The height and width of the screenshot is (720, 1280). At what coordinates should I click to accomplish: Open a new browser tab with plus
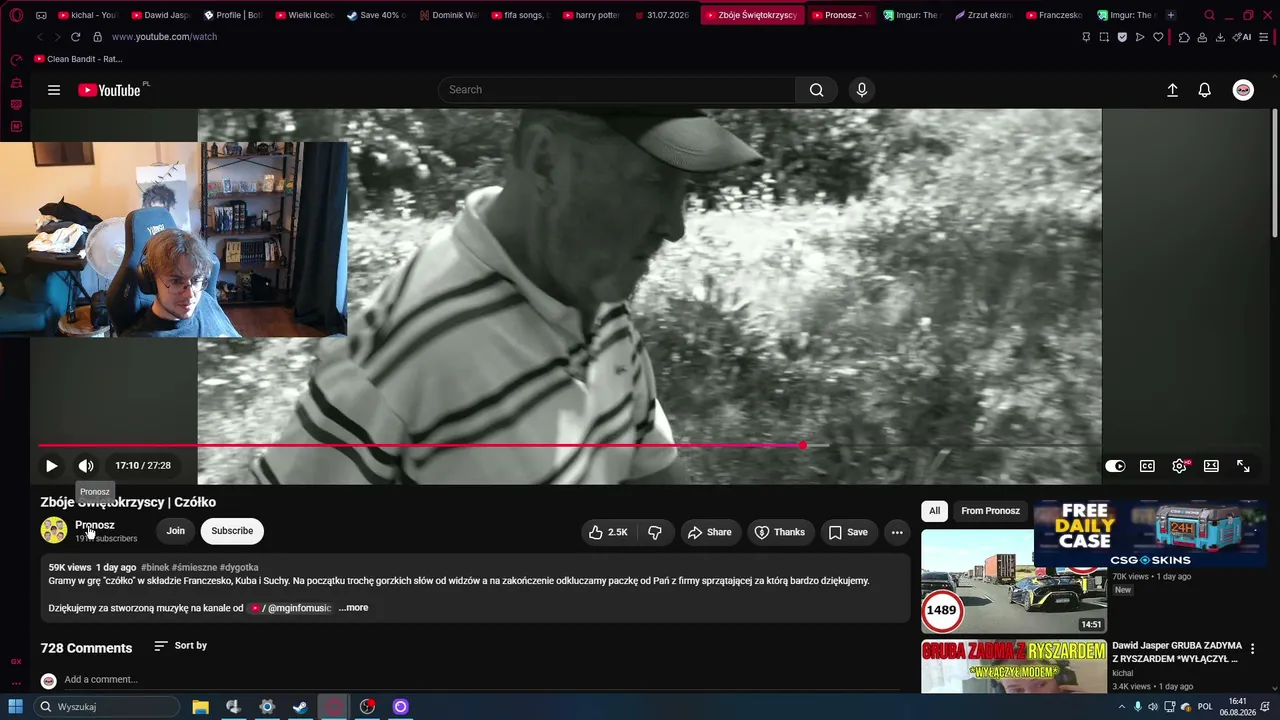1171,15
